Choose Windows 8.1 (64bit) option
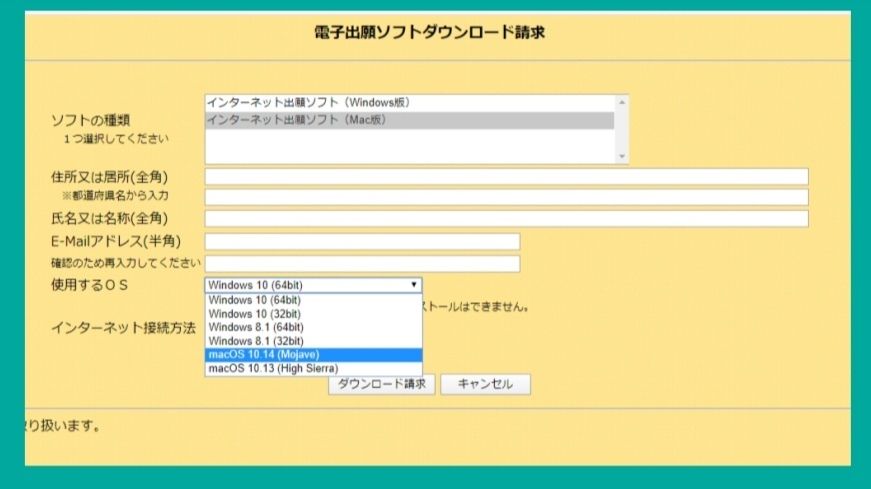Image resolution: width=871 pixels, height=489 pixels. [x=256, y=327]
